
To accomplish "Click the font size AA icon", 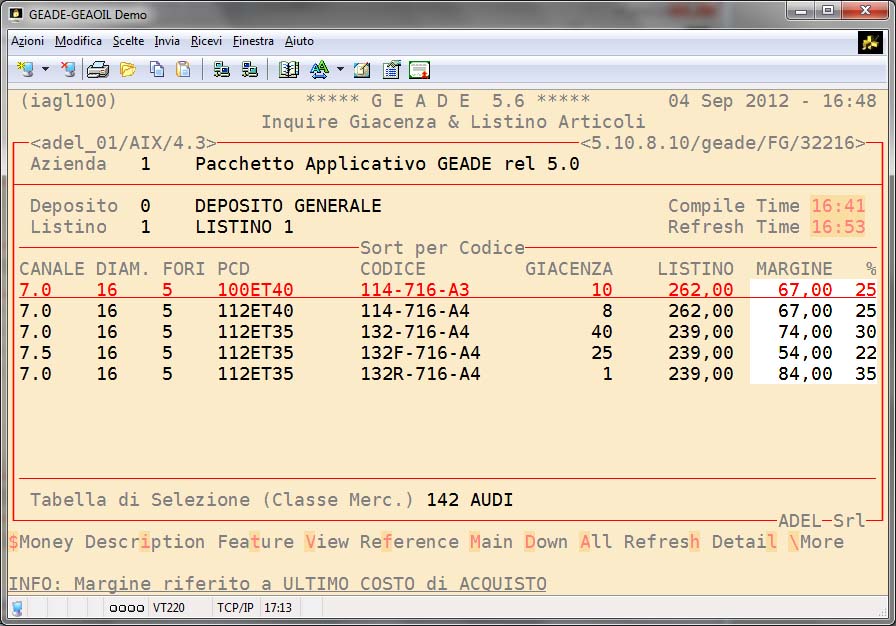I will [x=319, y=70].
